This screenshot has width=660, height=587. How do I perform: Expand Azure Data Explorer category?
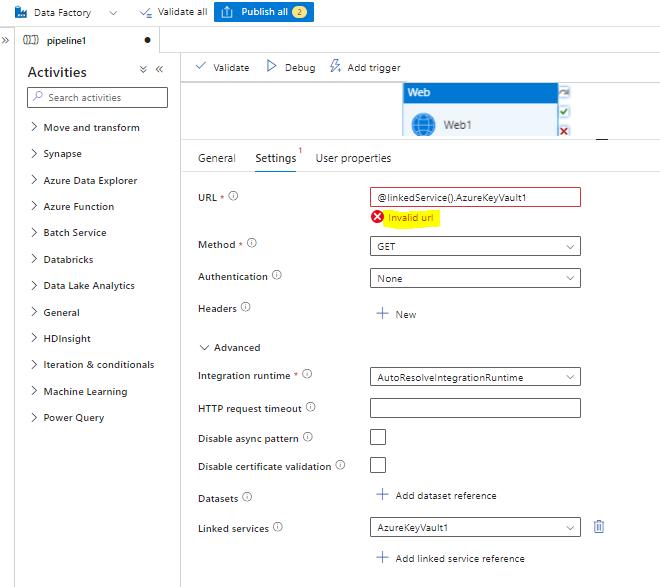[x=84, y=180]
